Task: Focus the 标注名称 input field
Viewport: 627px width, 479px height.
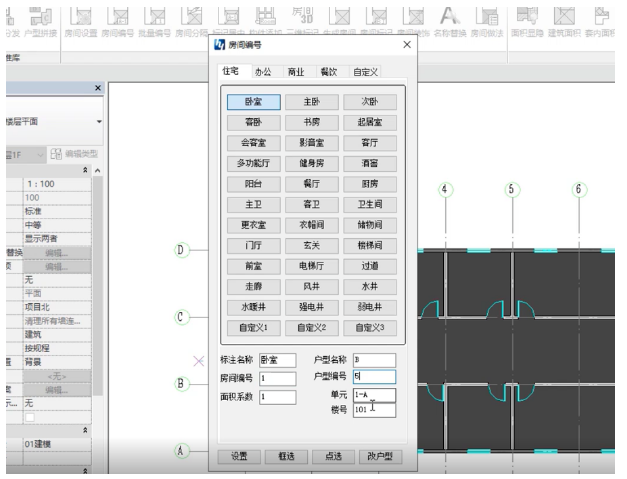Action: 278,360
